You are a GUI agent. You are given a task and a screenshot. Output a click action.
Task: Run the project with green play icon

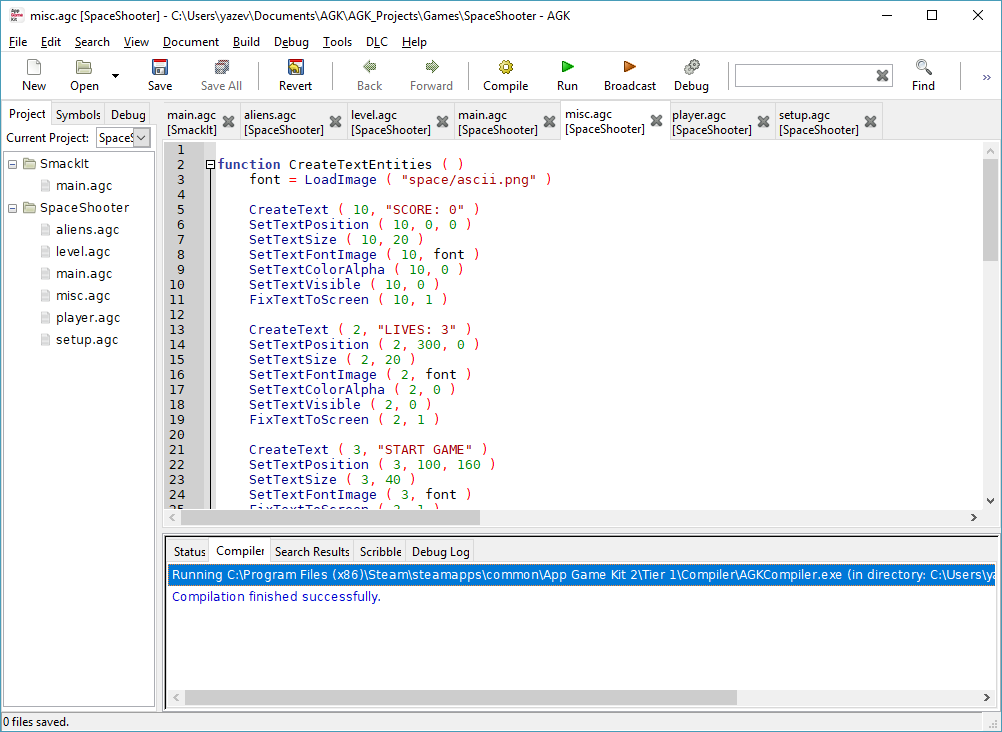click(567, 68)
